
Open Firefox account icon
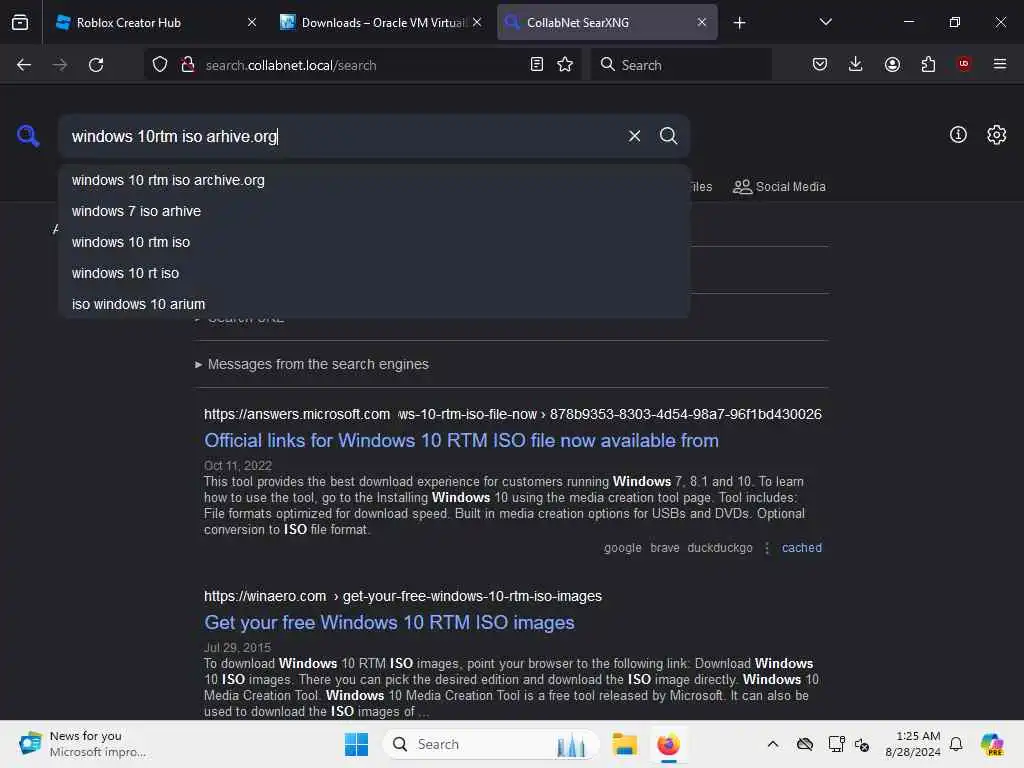pos(892,64)
